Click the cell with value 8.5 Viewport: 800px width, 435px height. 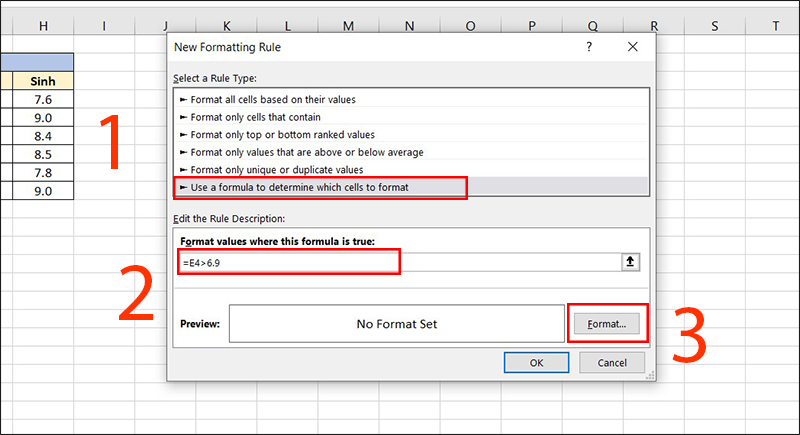[x=43, y=155]
